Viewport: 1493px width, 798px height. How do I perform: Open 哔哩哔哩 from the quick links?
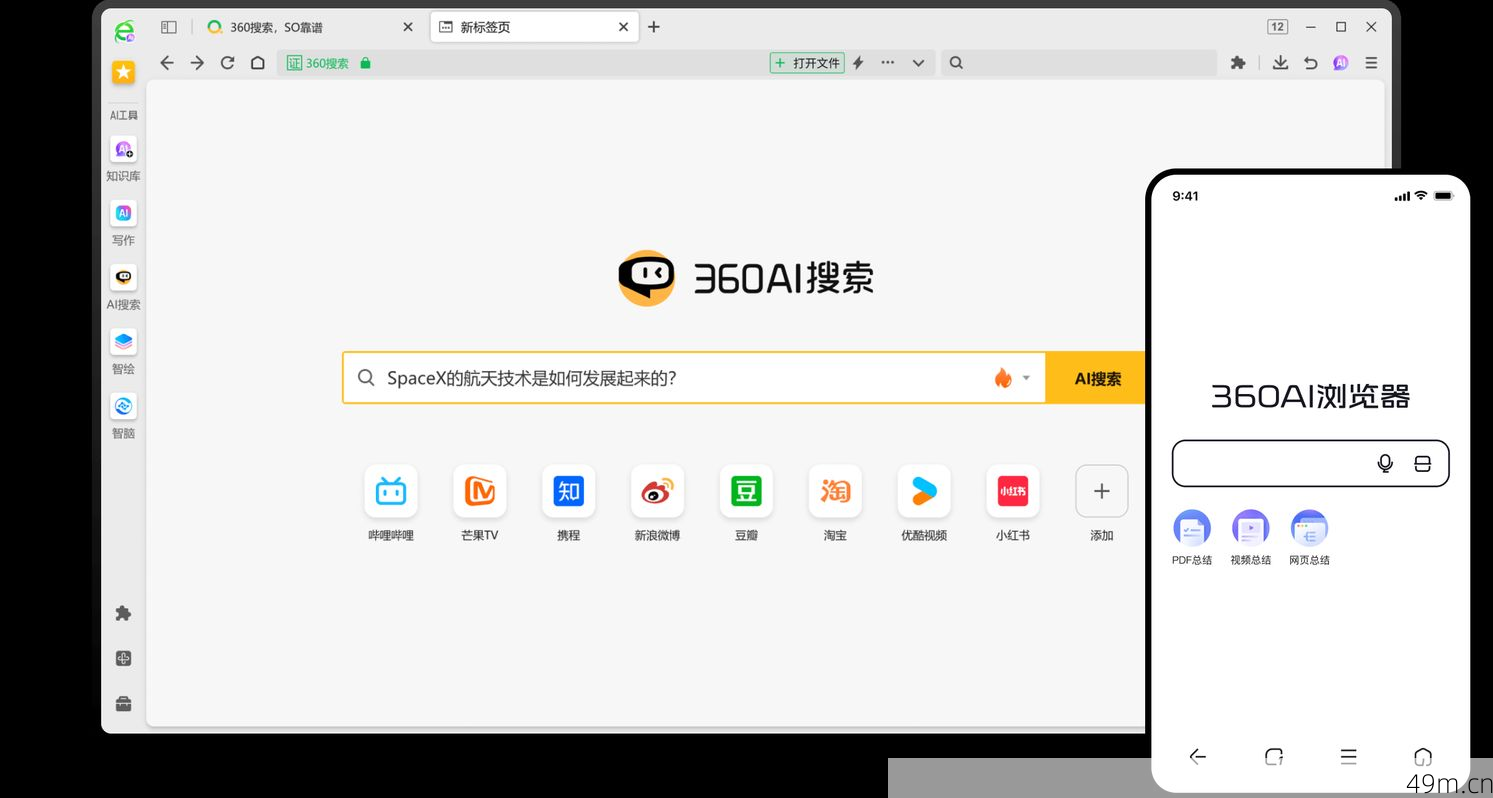390,491
